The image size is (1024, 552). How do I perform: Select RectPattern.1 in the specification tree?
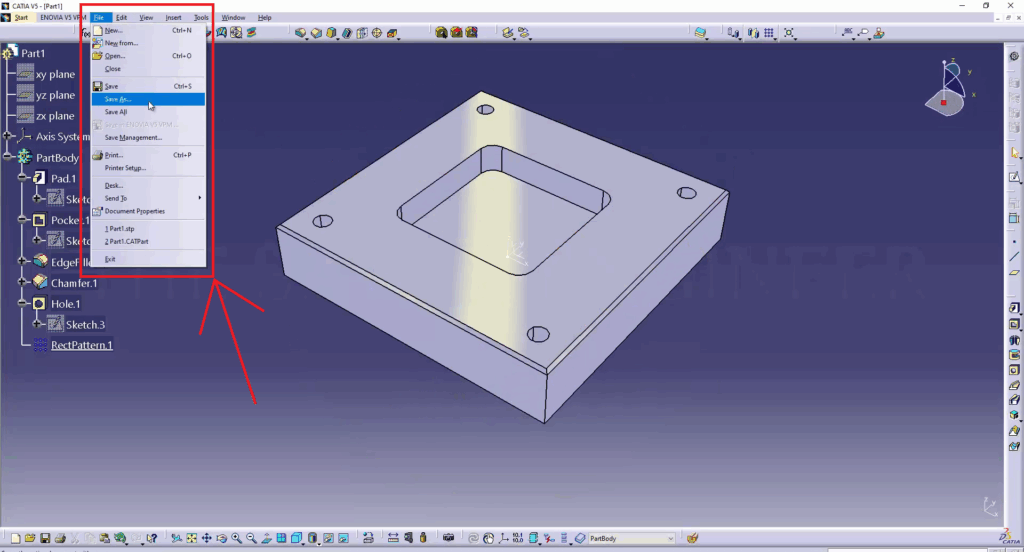(x=82, y=345)
